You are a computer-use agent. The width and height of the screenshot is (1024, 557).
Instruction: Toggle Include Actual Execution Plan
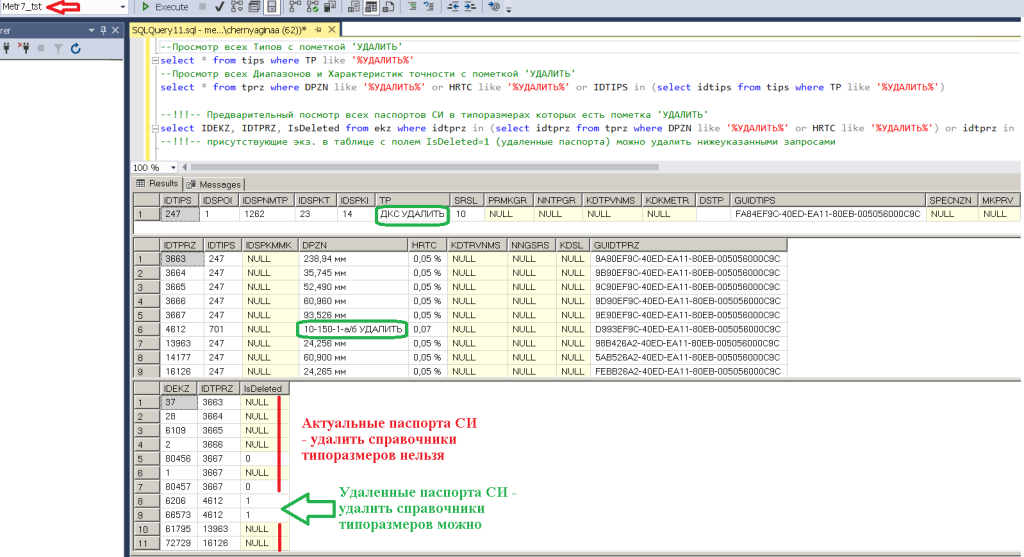click(x=295, y=7)
